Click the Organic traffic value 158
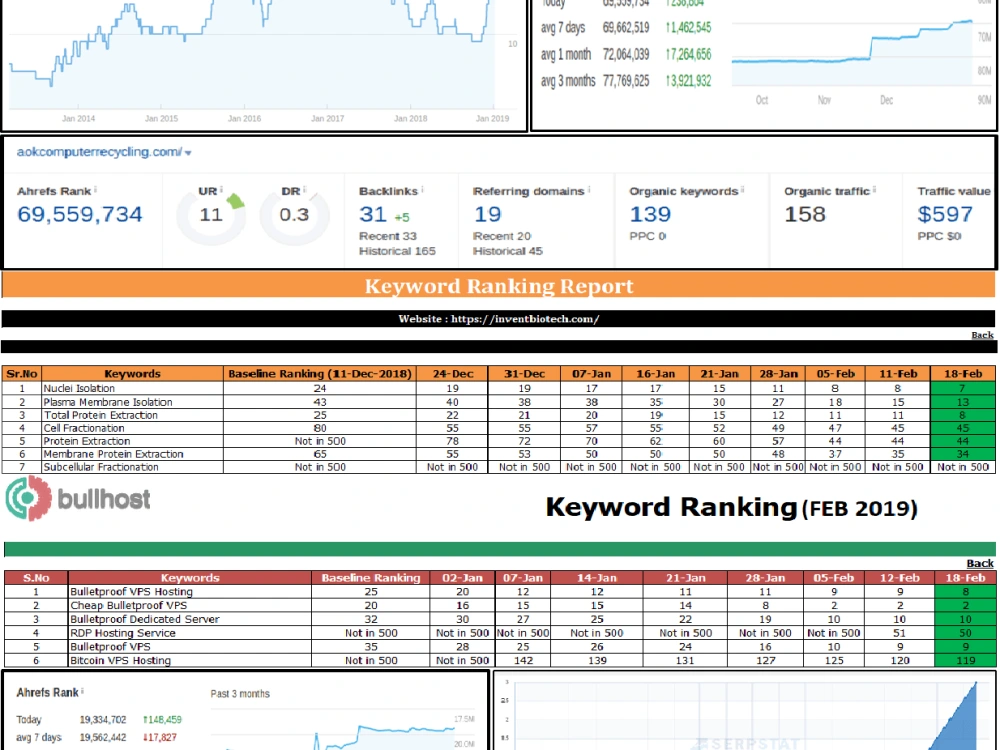The height and width of the screenshot is (750, 1000). (x=805, y=214)
